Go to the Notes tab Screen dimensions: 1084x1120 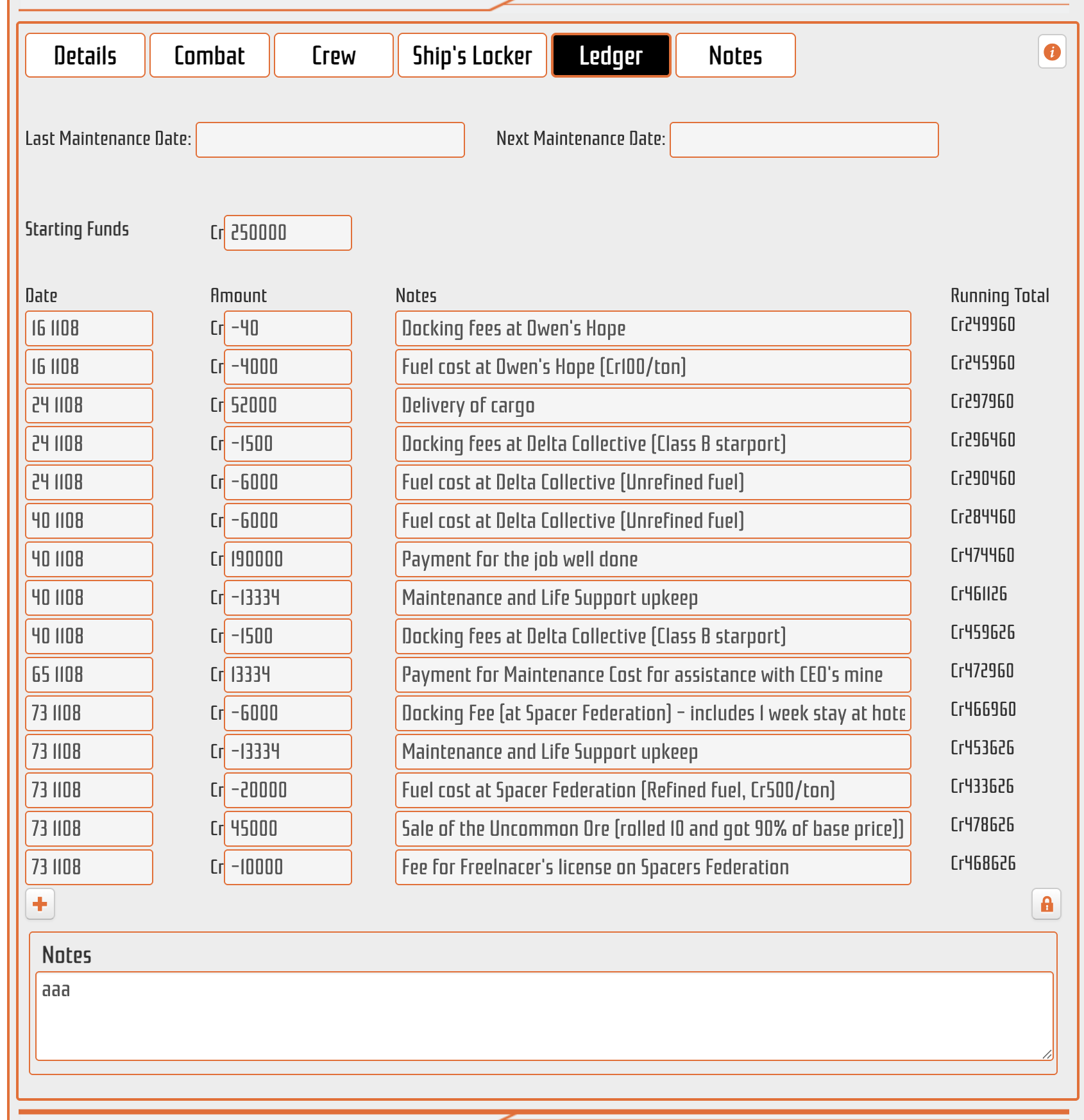pyautogui.click(x=735, y=56)
